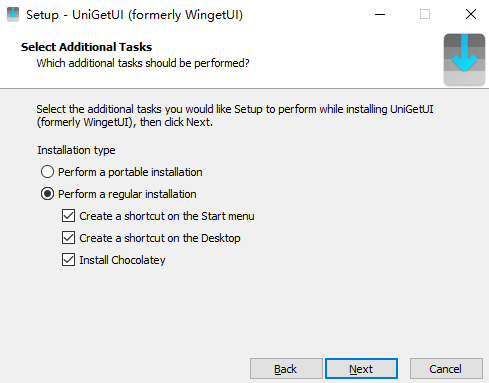The image size is (489, 383).
Task: Click the blue download arrow logo
Action: click(464, 59)
